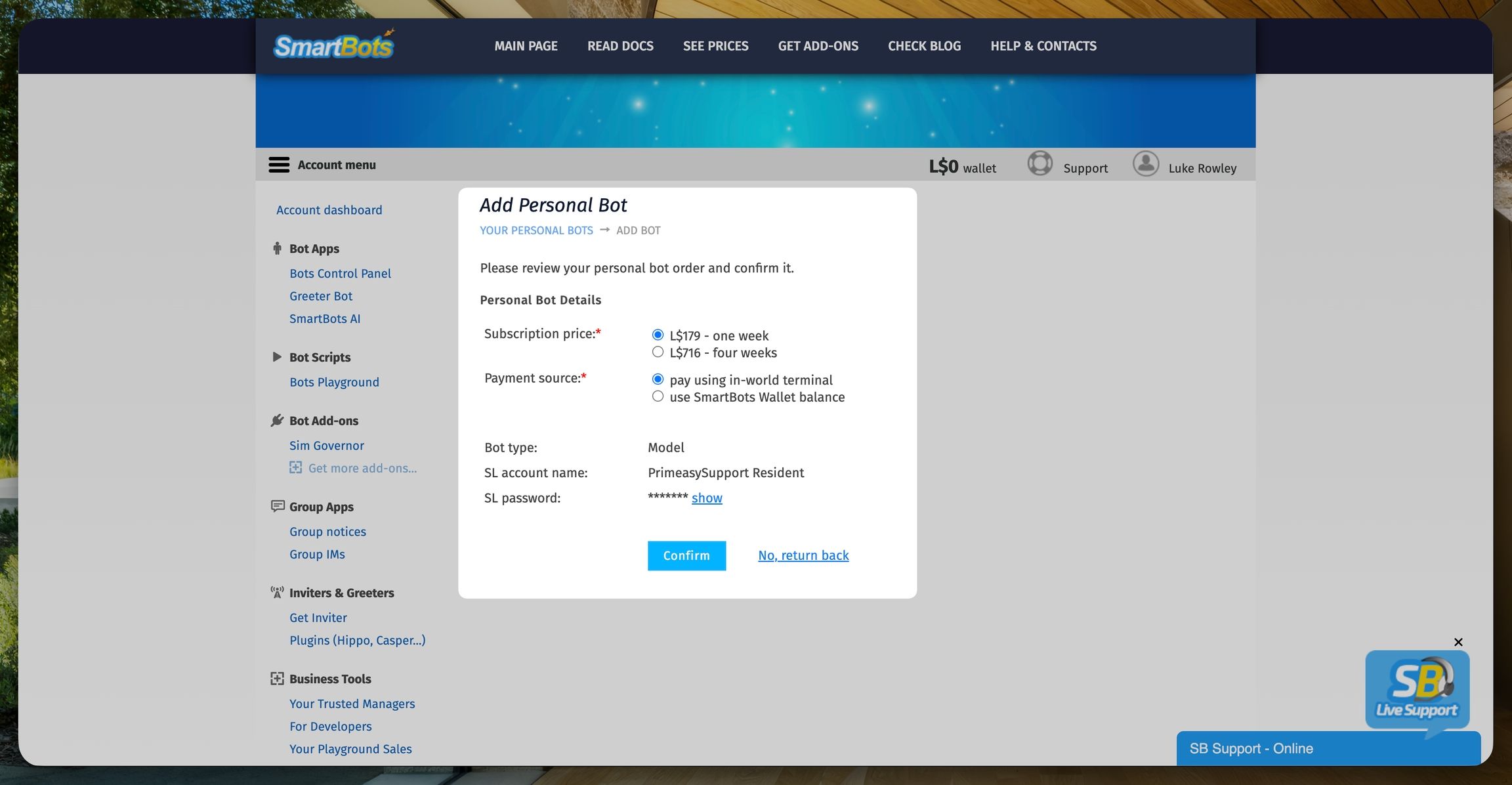Click the SmartBots logo
1512x785 pixels.
pos(334,45)
